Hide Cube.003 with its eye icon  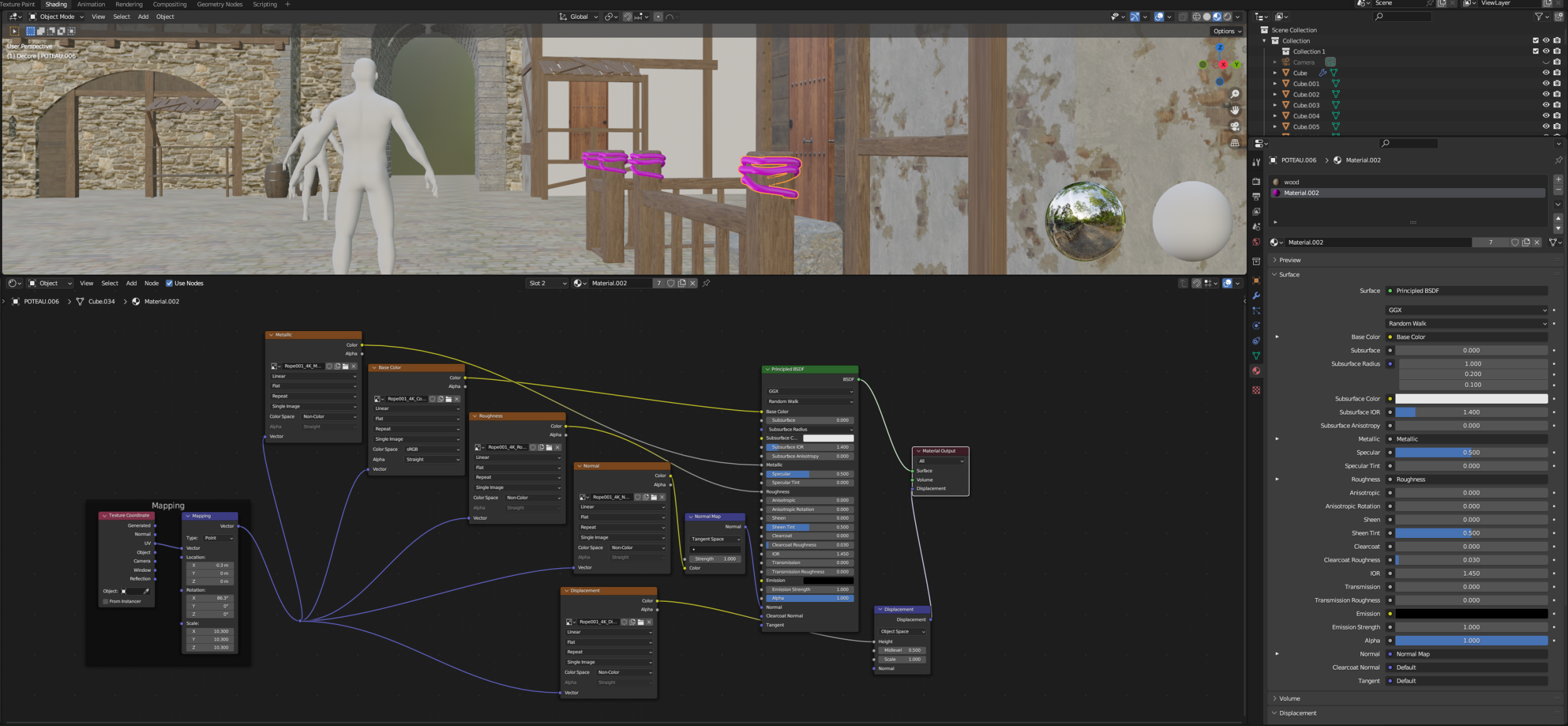[1545, 105]
